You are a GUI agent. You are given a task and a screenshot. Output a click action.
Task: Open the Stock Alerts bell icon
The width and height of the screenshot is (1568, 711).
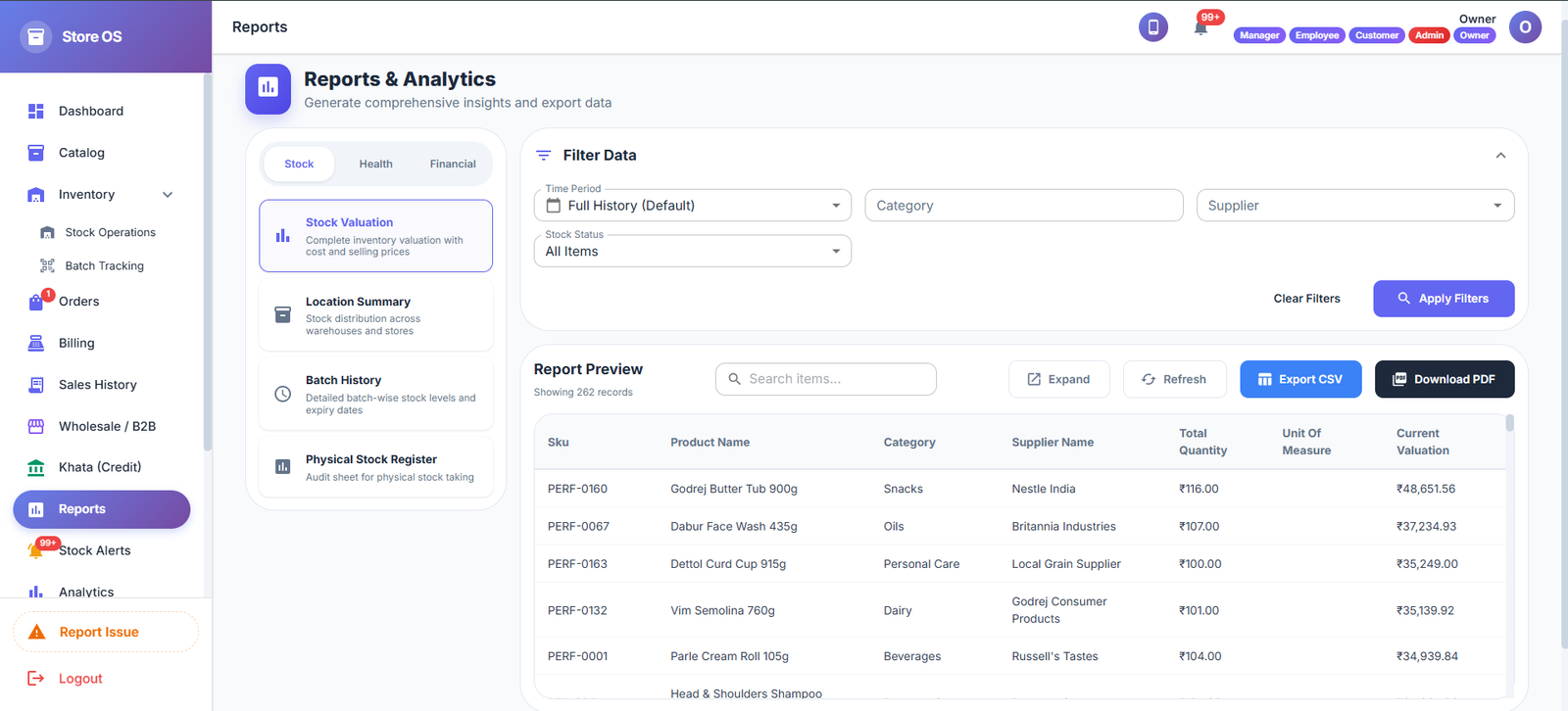[x=36, y=550]
